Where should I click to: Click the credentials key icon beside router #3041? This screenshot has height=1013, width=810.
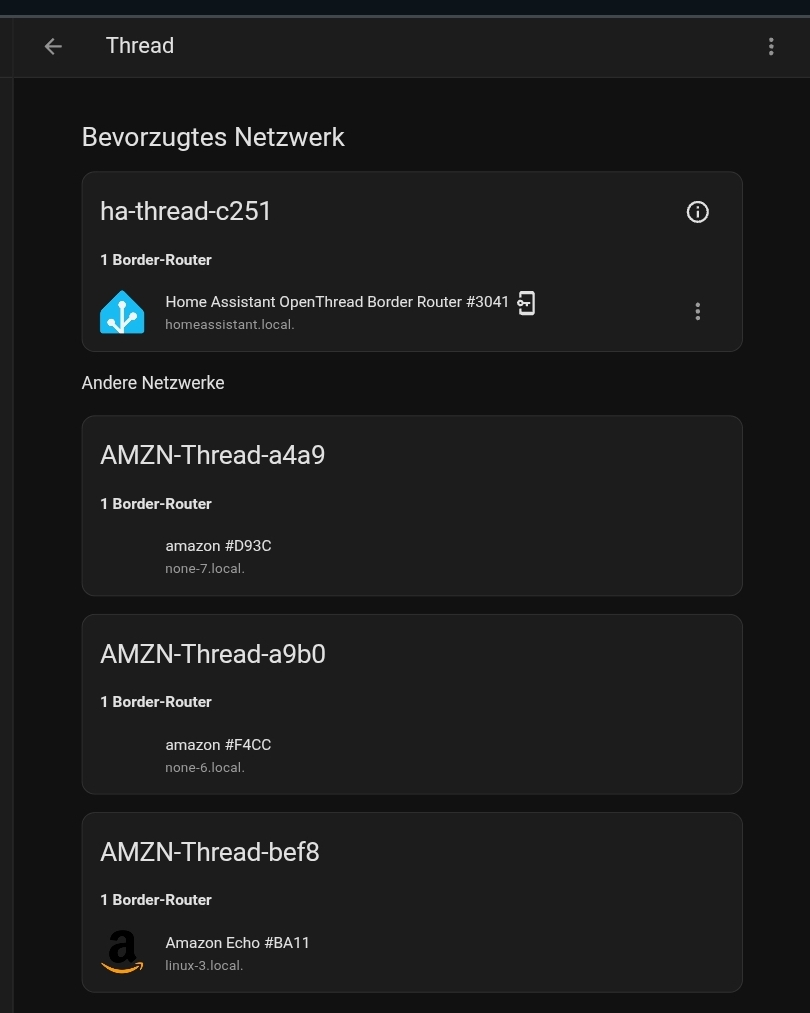coord(526,303)
